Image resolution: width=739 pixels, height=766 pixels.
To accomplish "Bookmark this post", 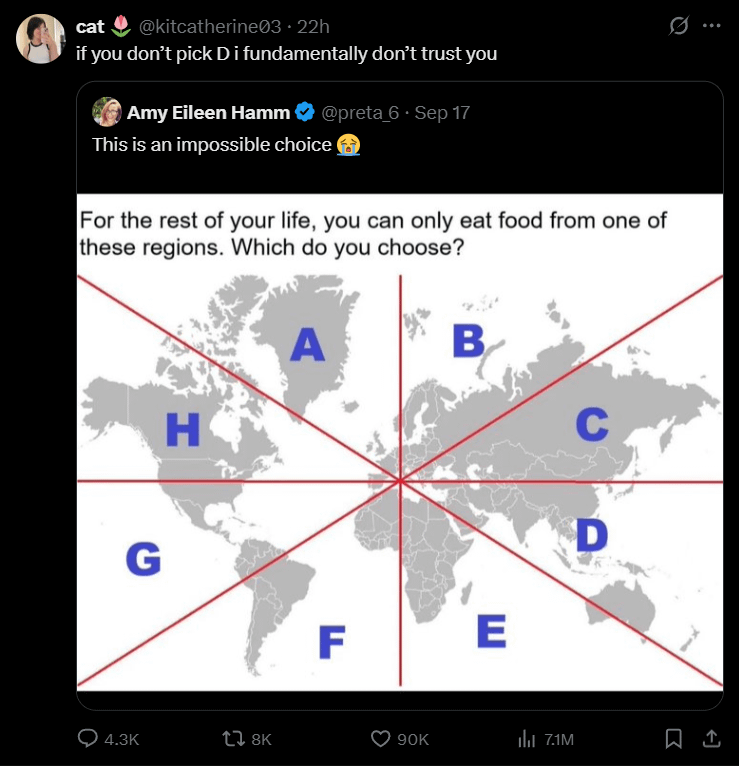I will tap(673, 739).
